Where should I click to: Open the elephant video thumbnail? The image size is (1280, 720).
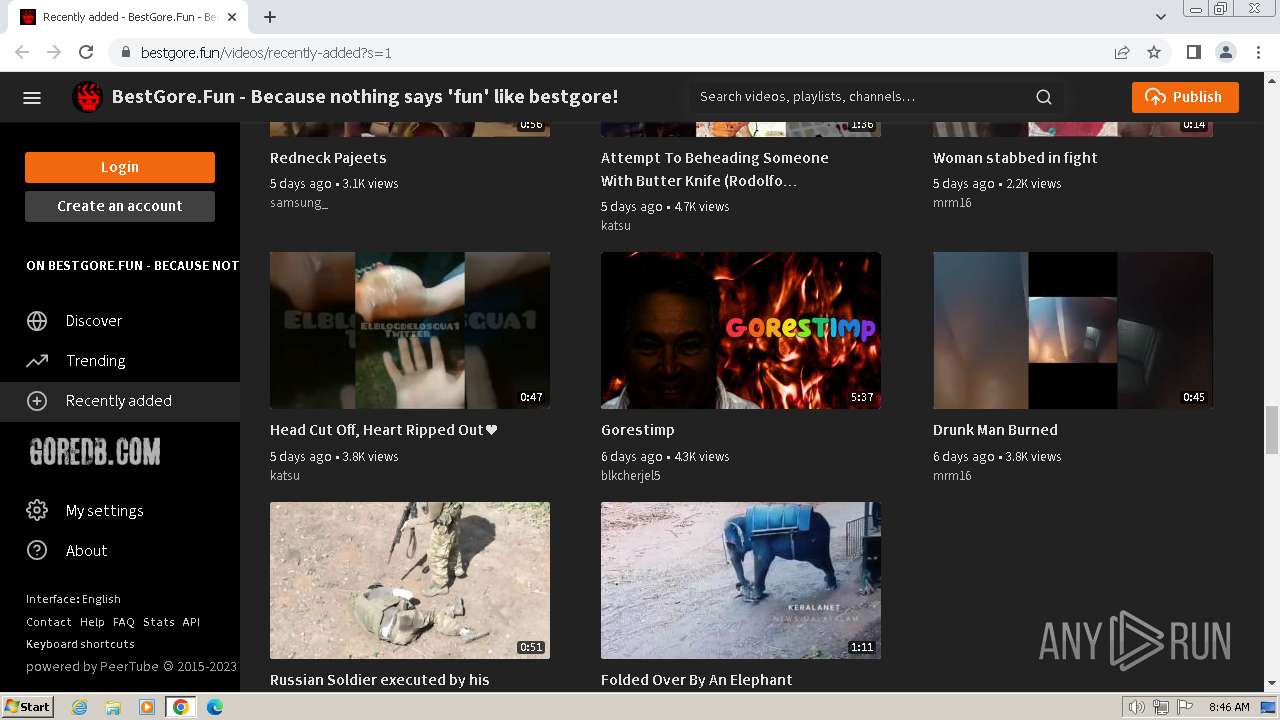tap(741, 580)
